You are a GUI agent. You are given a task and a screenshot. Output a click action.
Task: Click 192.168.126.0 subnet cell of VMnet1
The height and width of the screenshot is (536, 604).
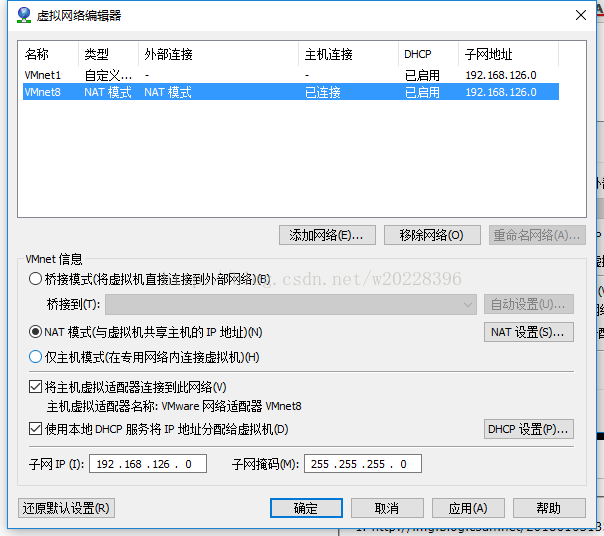click(501, 75)
